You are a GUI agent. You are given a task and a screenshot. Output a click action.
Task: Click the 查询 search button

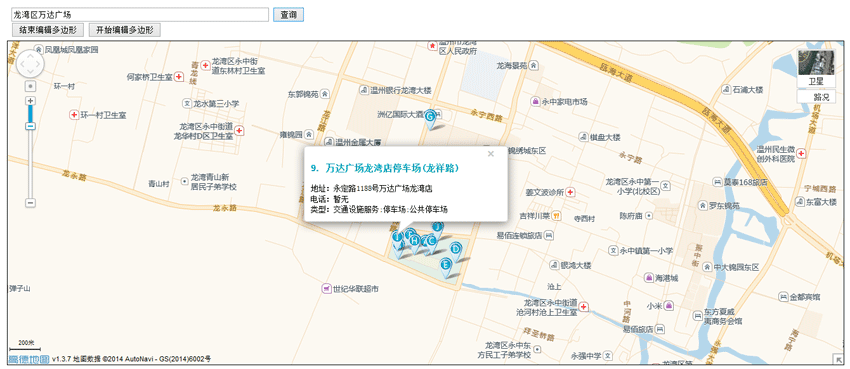[288, 15]
